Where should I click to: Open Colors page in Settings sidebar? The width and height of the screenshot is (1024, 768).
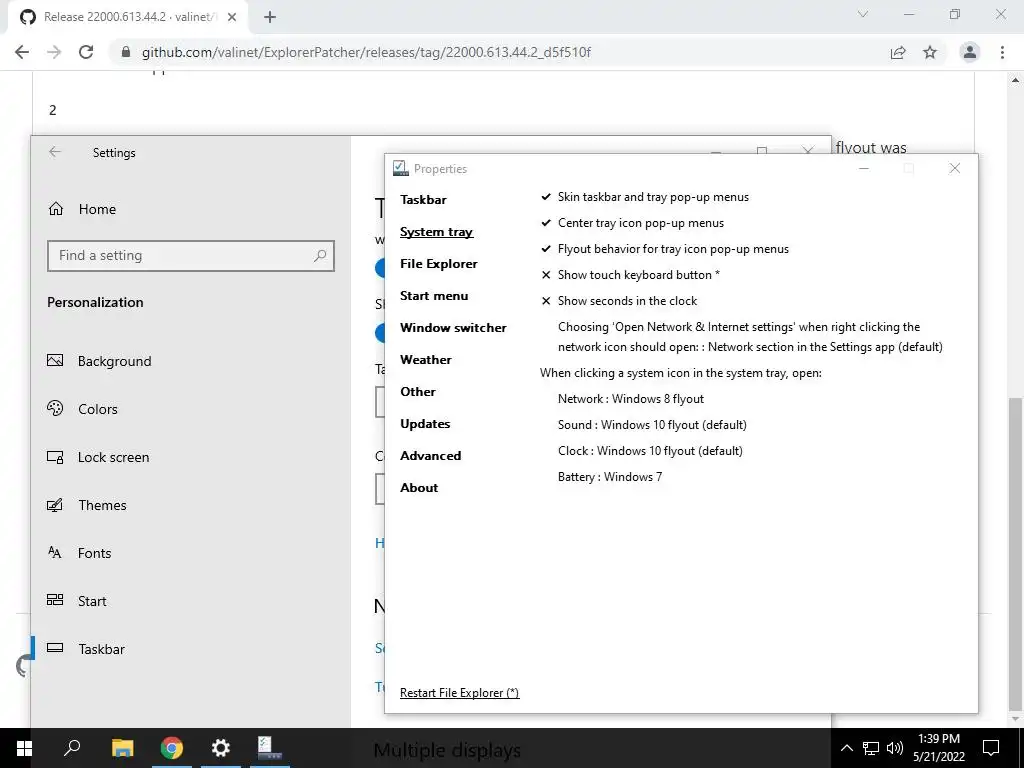[98, 409]
